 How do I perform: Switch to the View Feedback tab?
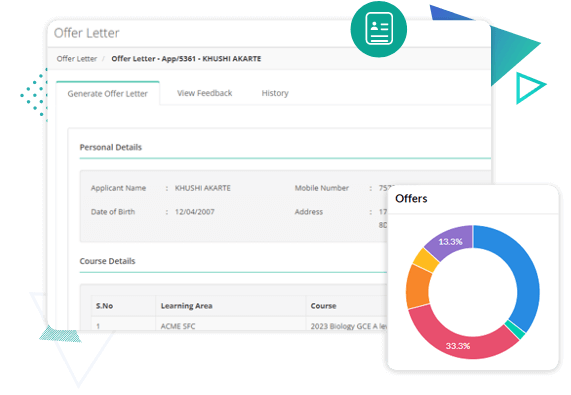[x=204, y=93]
